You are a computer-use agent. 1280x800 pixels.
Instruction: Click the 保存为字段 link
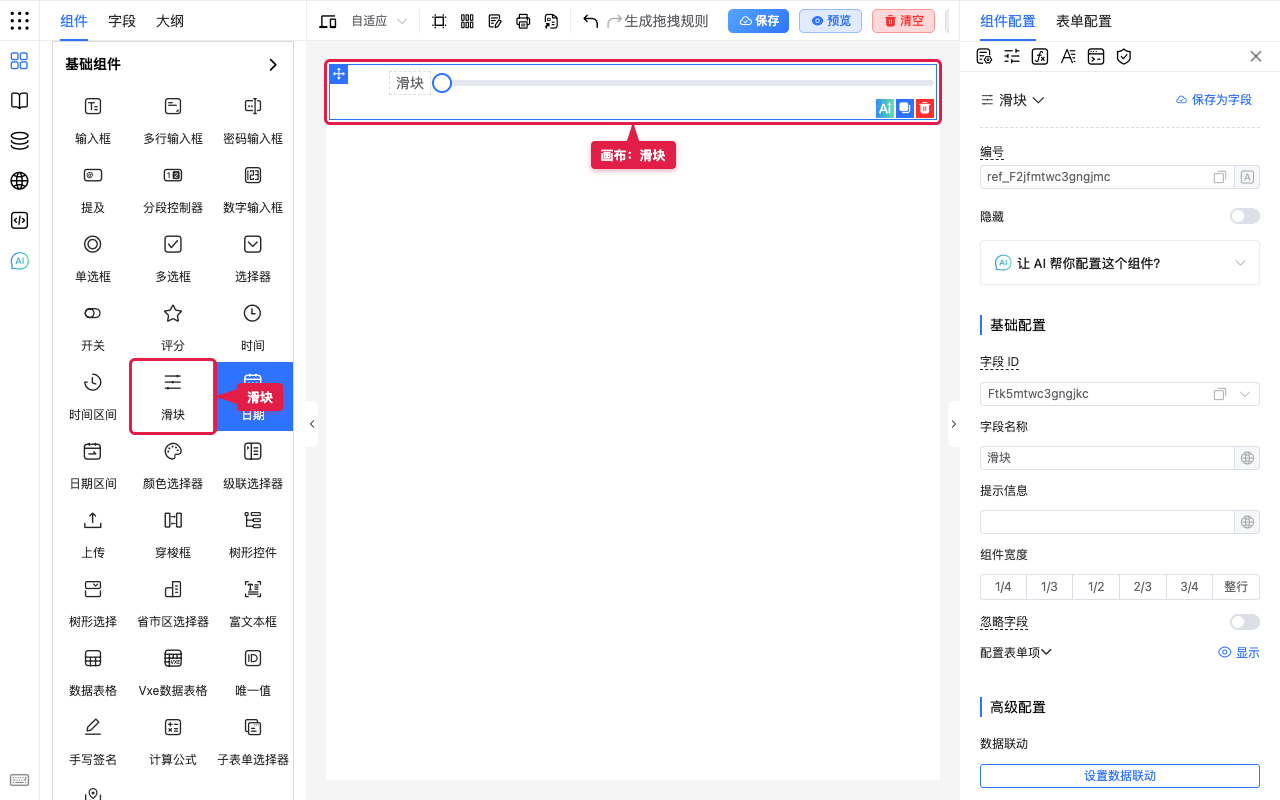coord(1214,100)
